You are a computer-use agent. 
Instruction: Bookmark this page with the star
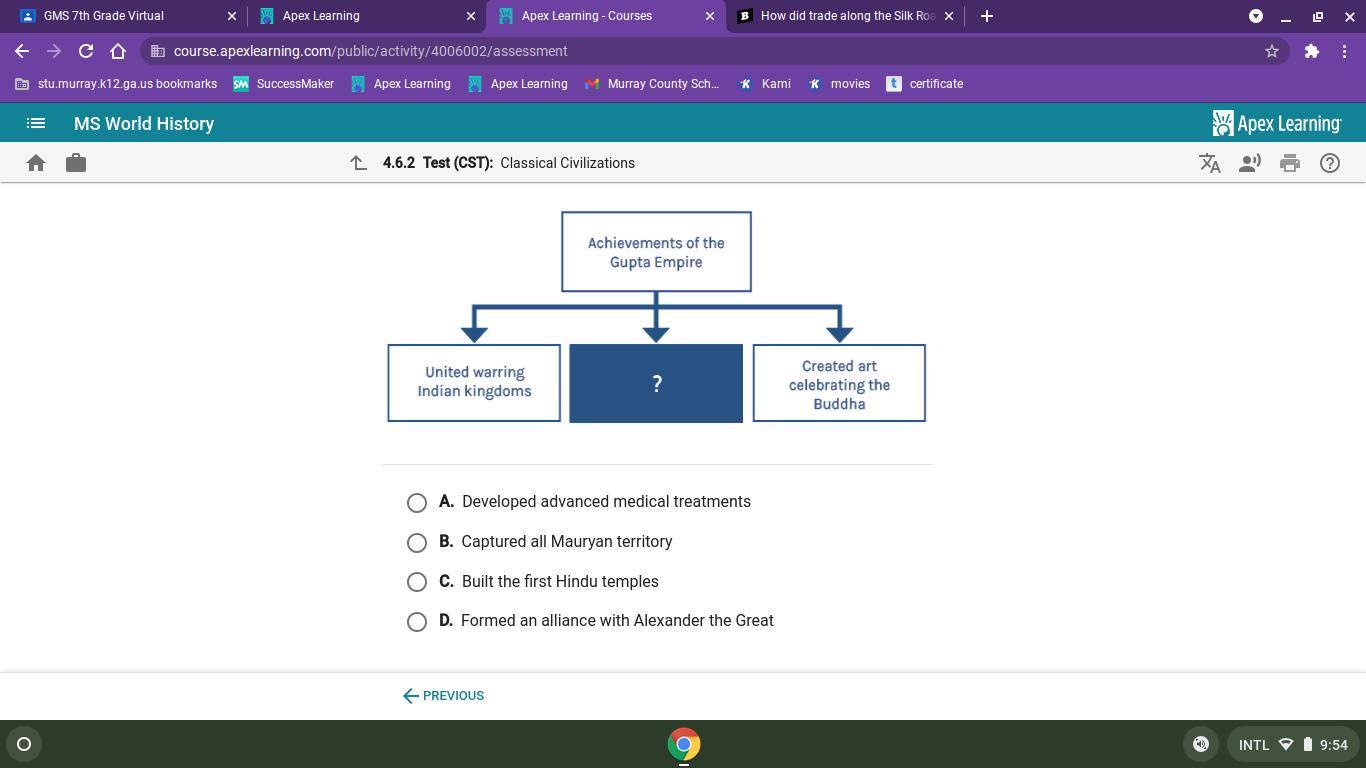(x=1272, y=51)
